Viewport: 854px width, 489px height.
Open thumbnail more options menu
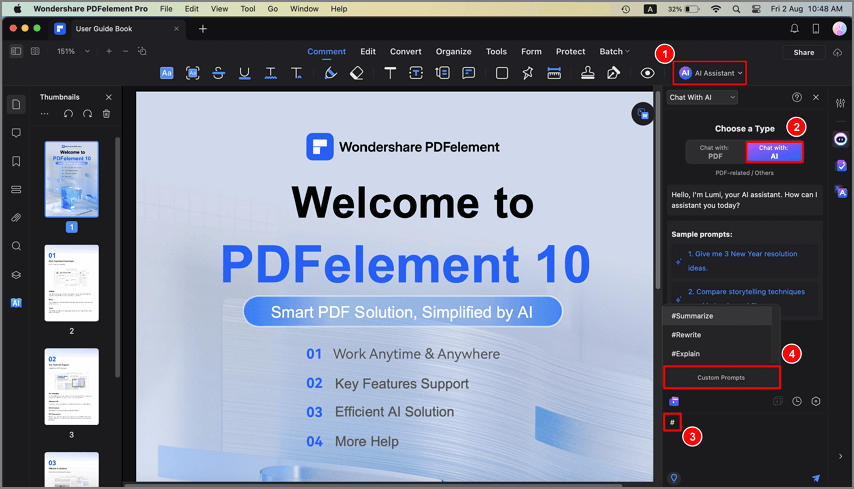click(x=45, y=114)
